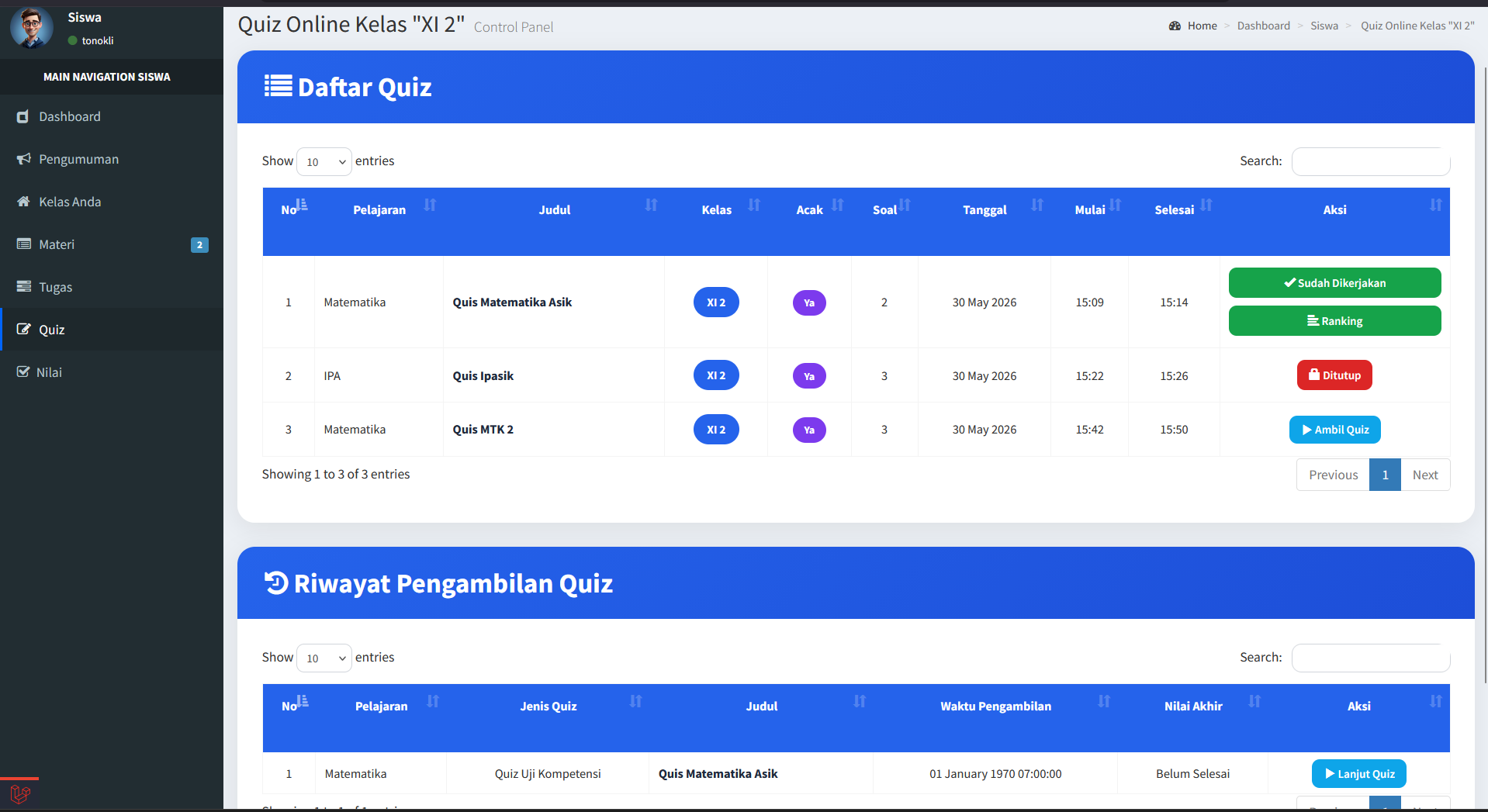Viewport: 1488px width, 812px height.
Task: Click the Sudah Dikerjakan button
Action: (1334, 283)
